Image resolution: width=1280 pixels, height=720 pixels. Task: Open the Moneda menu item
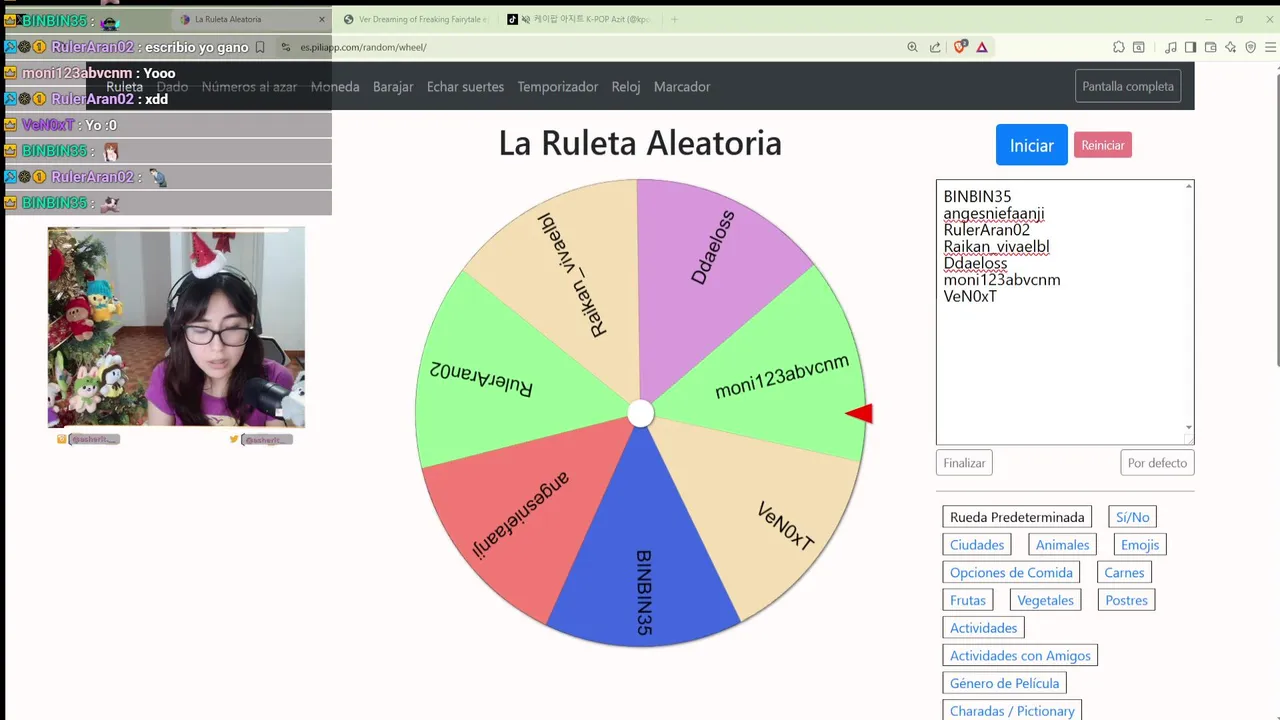point(335,87)
